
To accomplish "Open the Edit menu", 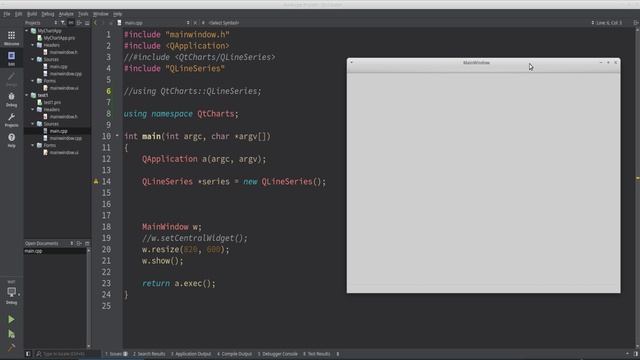I will (18, 14).
